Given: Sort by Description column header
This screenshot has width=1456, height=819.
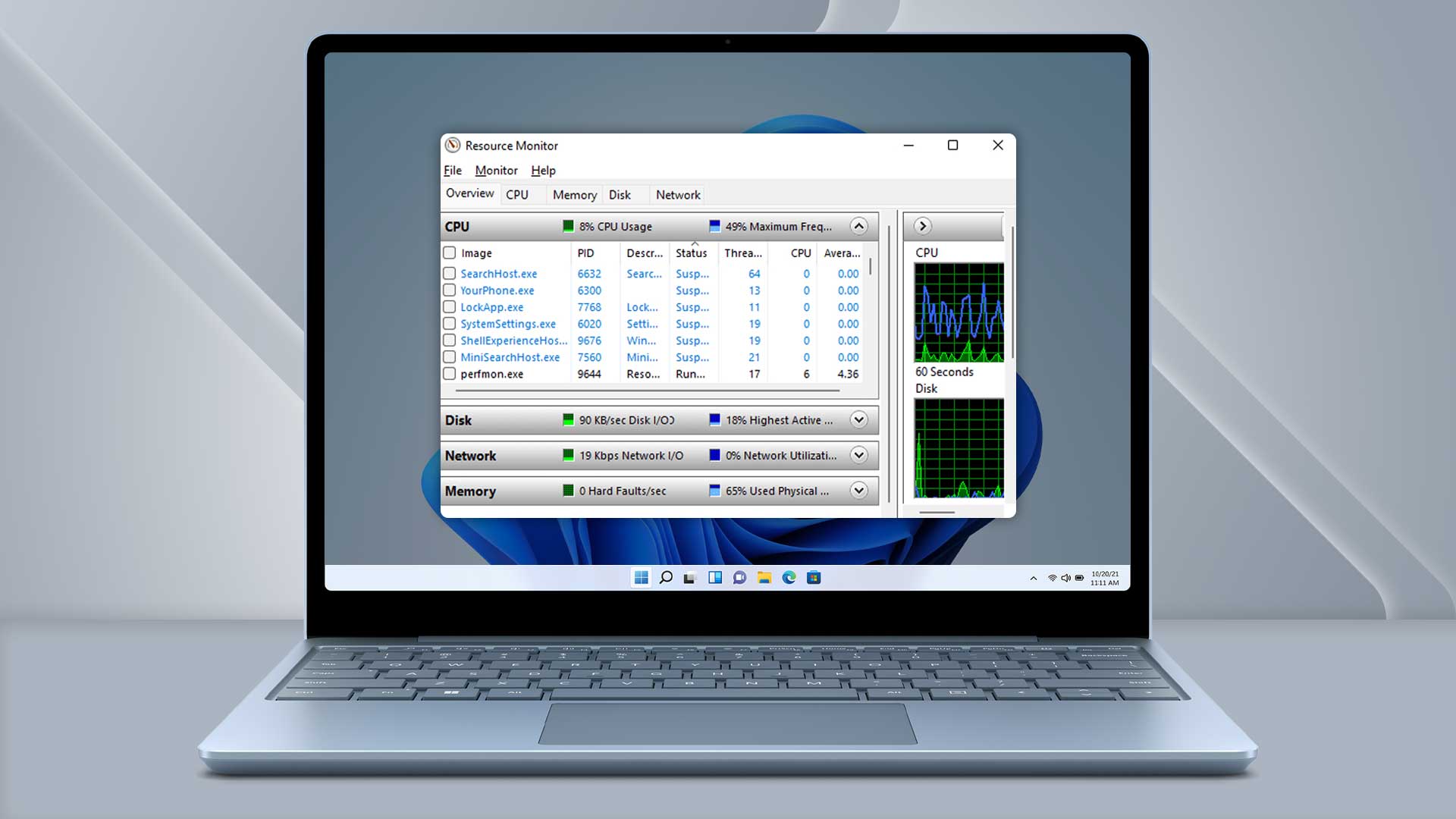Looking at the screenshot, I should click(x=645, y=253).
